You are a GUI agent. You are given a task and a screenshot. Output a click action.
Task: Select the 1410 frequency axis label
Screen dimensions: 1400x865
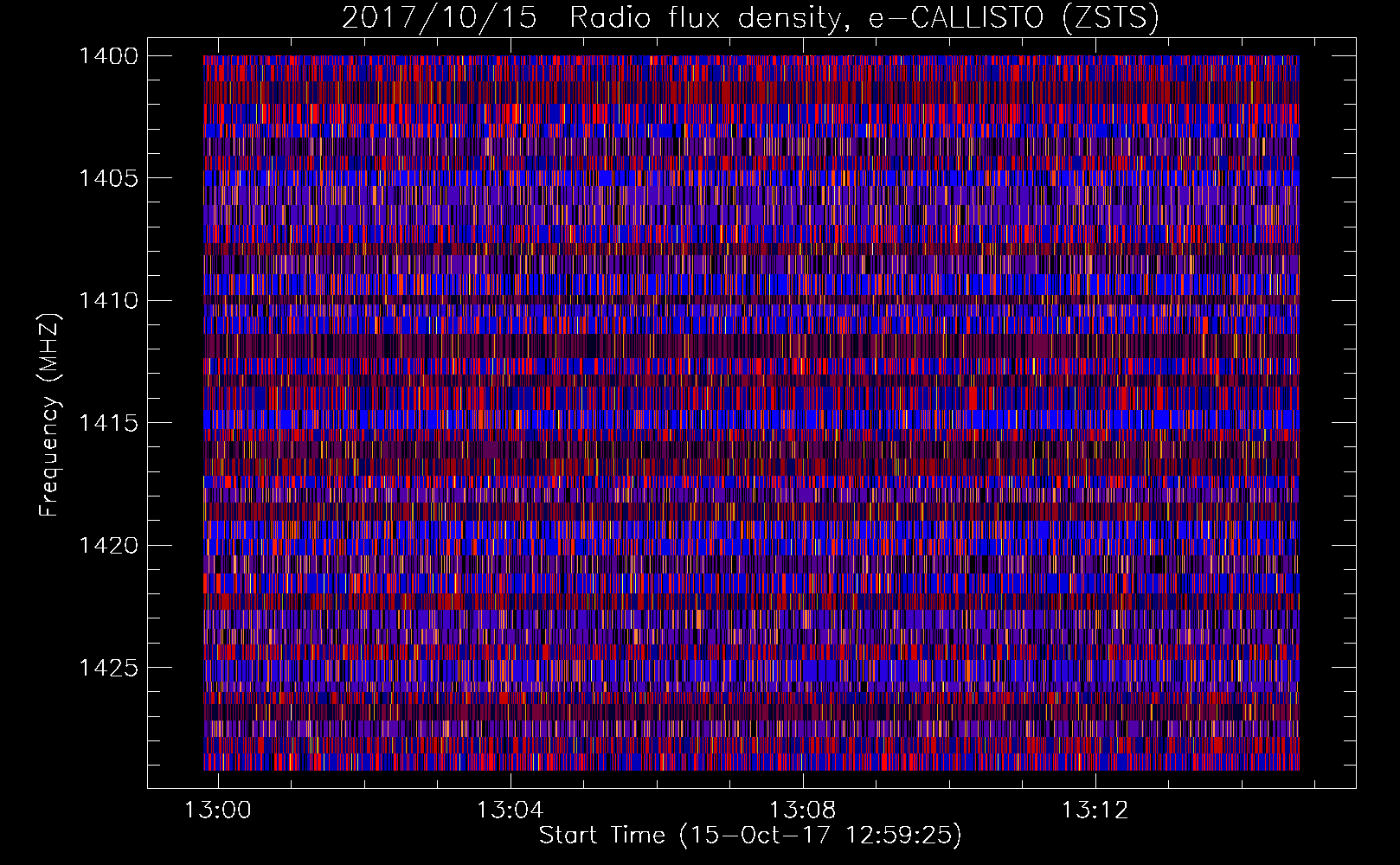click(x=108, y=301)
